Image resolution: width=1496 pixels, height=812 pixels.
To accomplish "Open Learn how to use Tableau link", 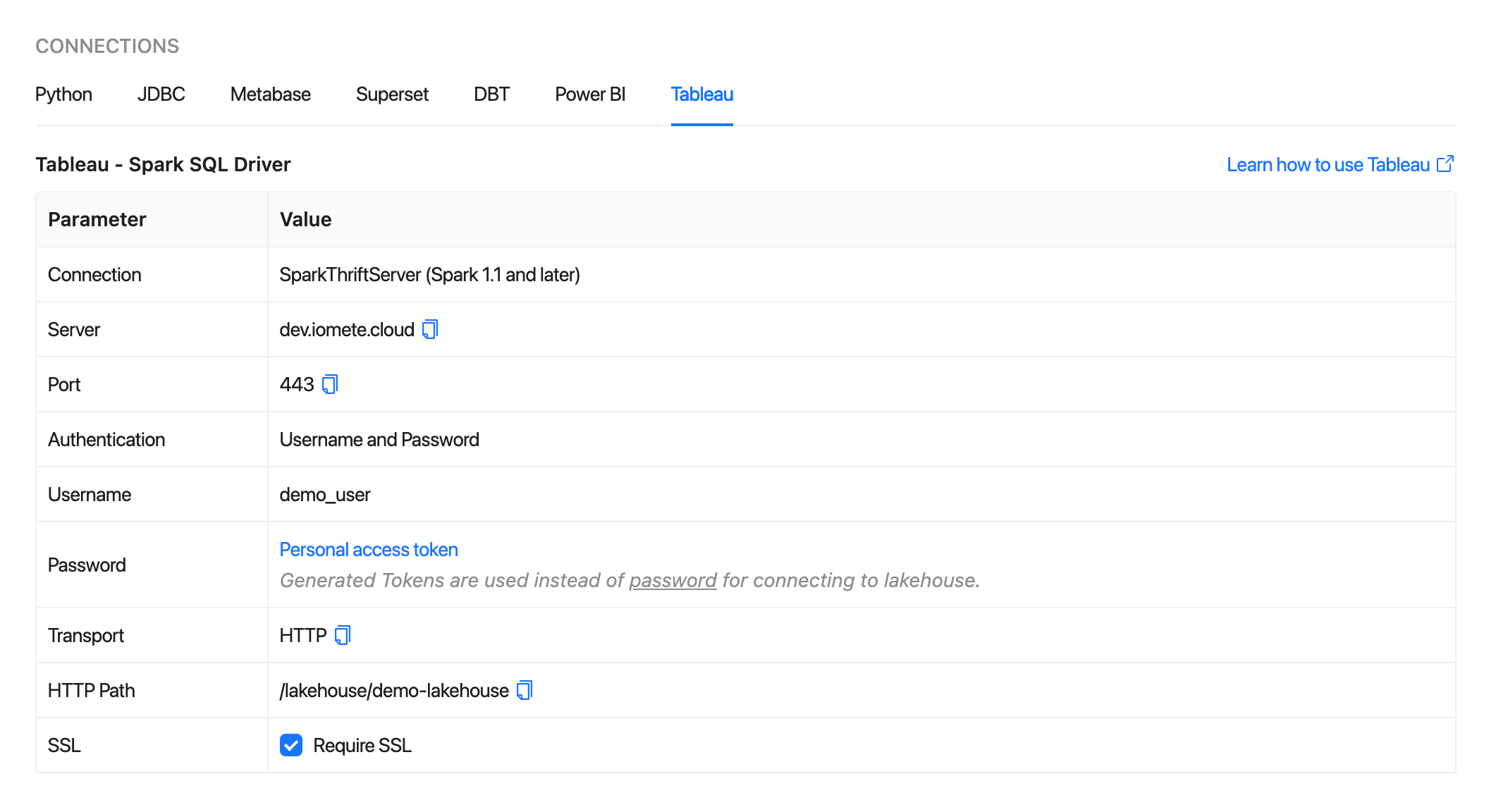I will [1328, 164].
